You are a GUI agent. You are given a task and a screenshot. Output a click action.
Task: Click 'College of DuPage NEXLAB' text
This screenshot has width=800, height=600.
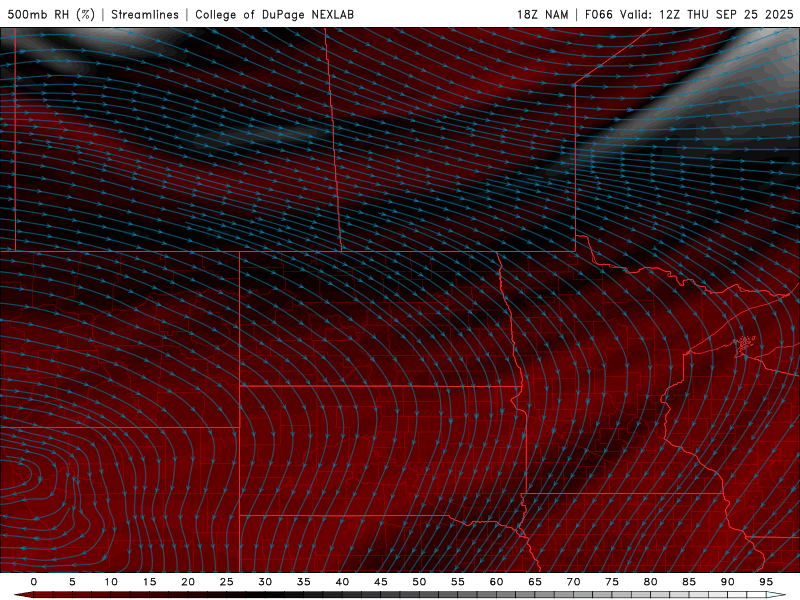point(274,14)
